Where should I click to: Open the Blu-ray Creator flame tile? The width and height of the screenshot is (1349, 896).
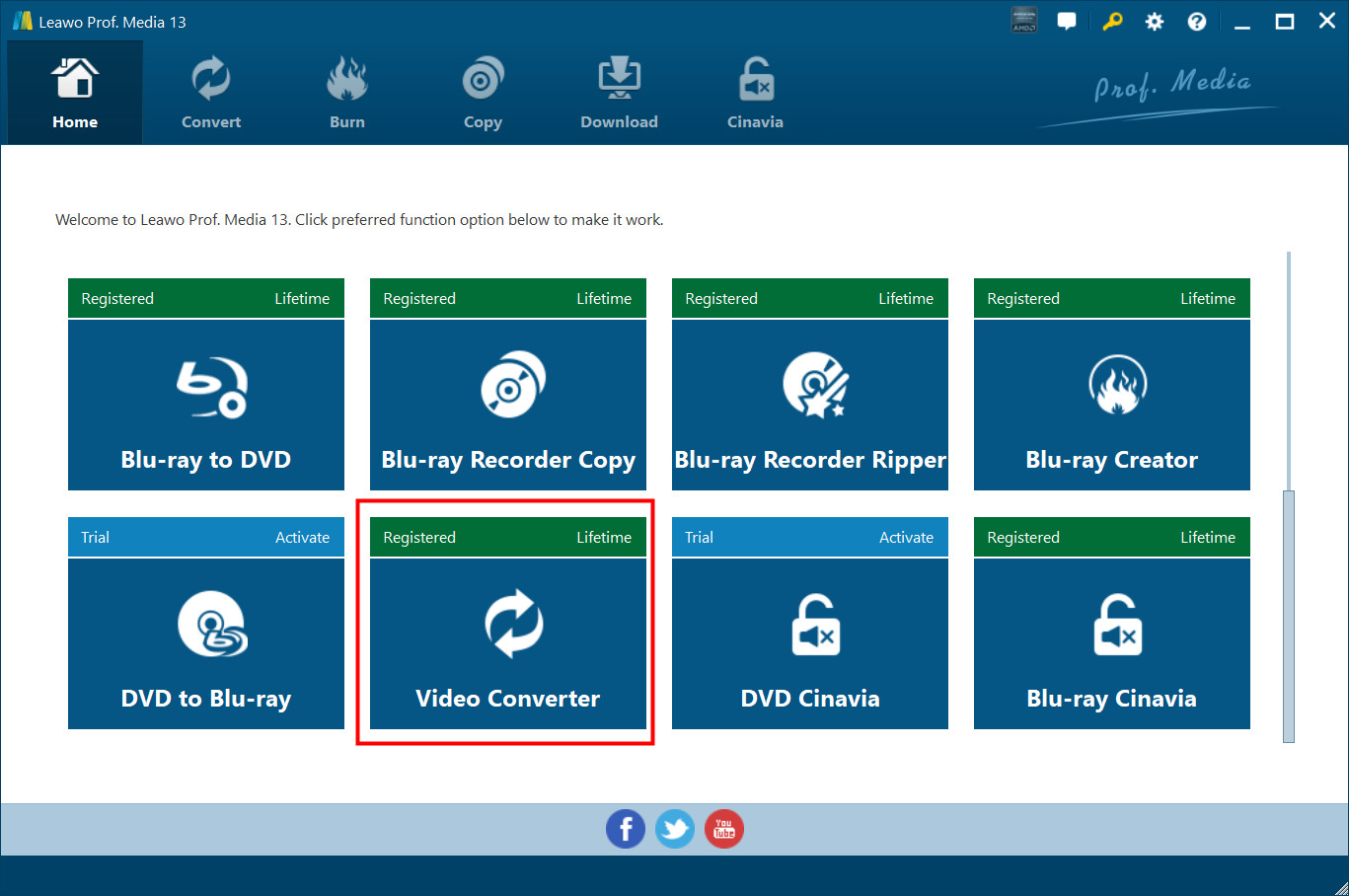pyautogui.click(x=1111, y=405)
